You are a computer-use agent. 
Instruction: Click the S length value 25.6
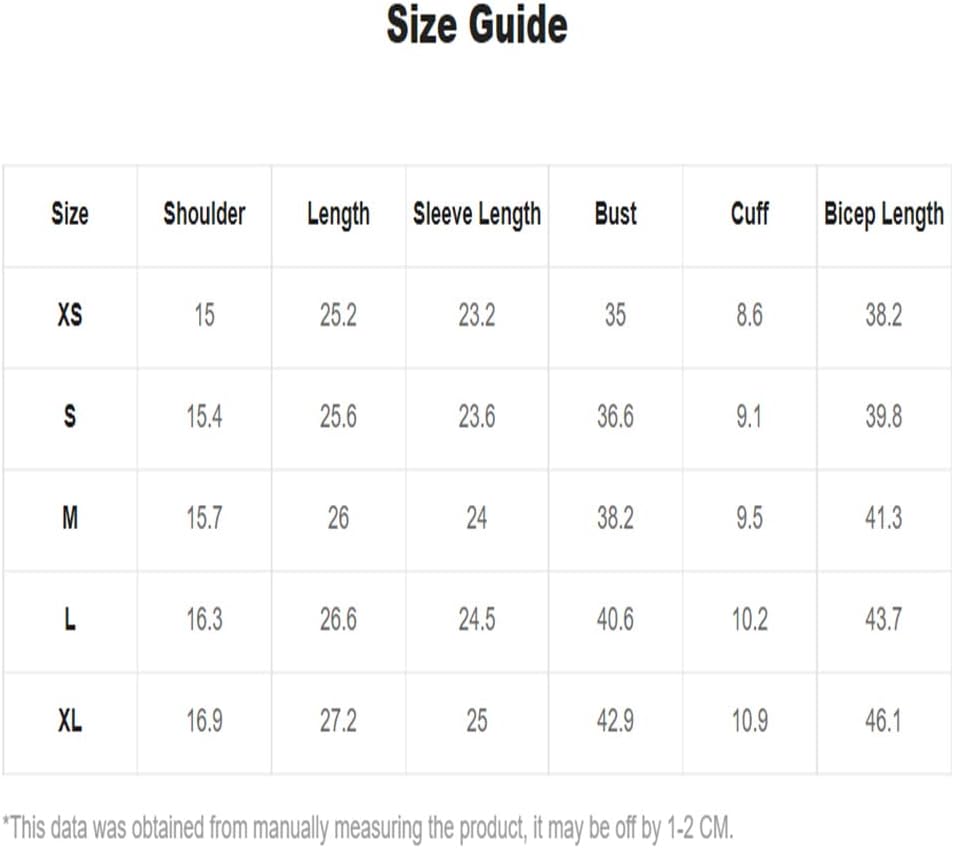click(338, 417)
